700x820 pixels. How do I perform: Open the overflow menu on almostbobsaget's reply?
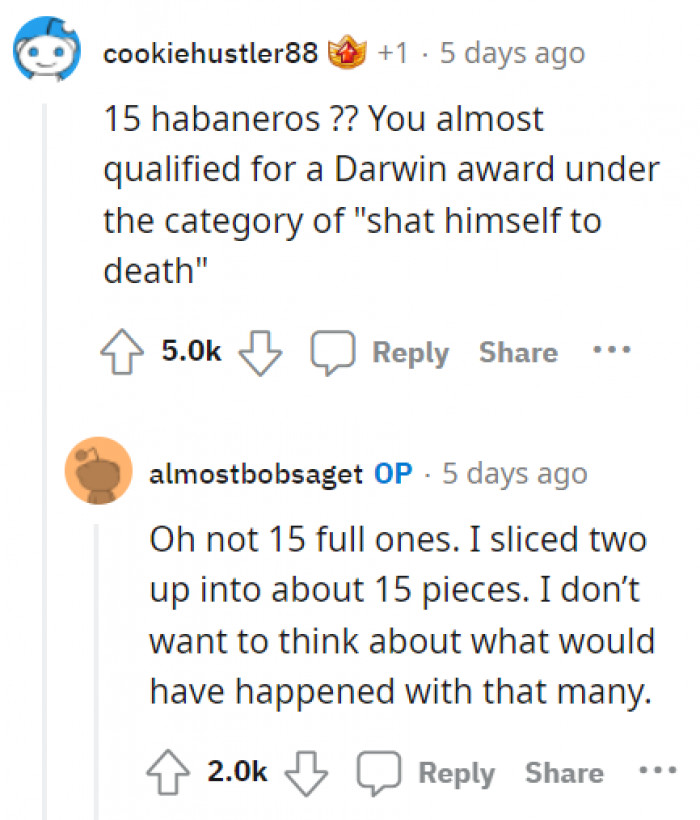click(x=658, y=770)
